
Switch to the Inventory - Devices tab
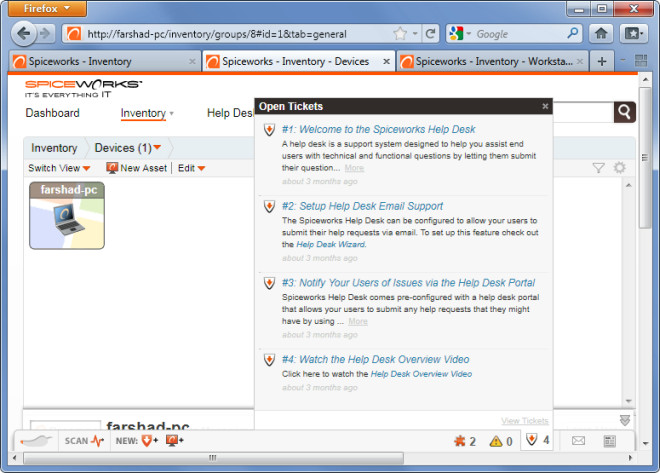pos(298,61)
